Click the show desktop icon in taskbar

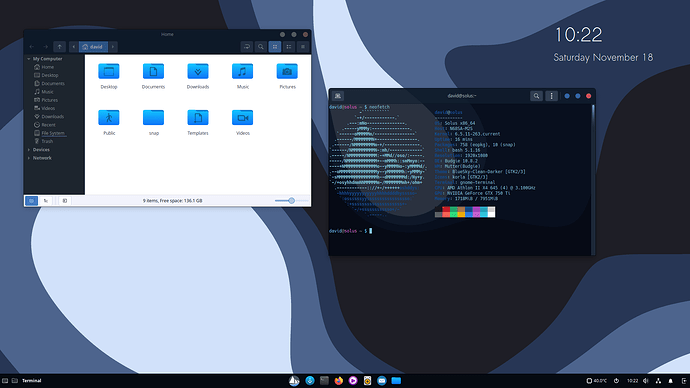(5, 381)
